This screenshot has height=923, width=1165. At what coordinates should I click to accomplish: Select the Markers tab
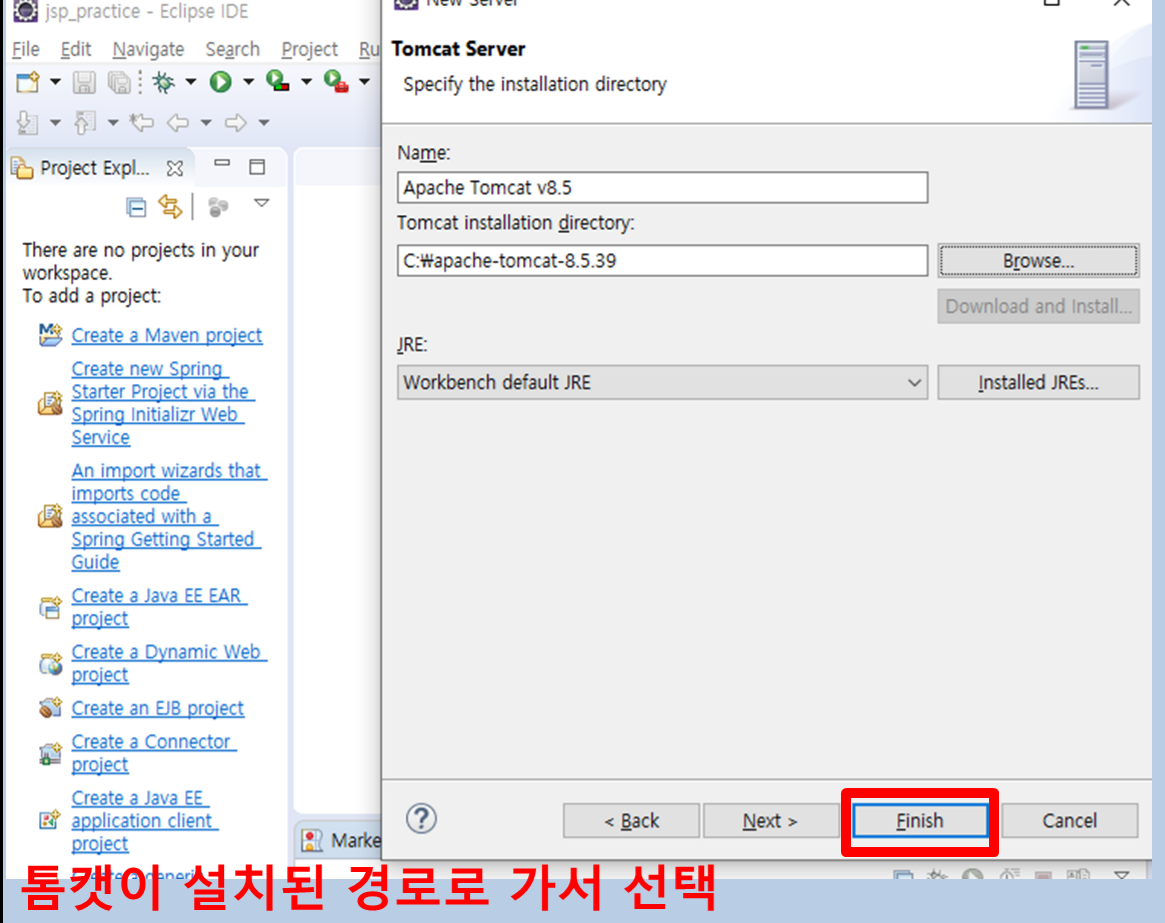coord(341,841)
